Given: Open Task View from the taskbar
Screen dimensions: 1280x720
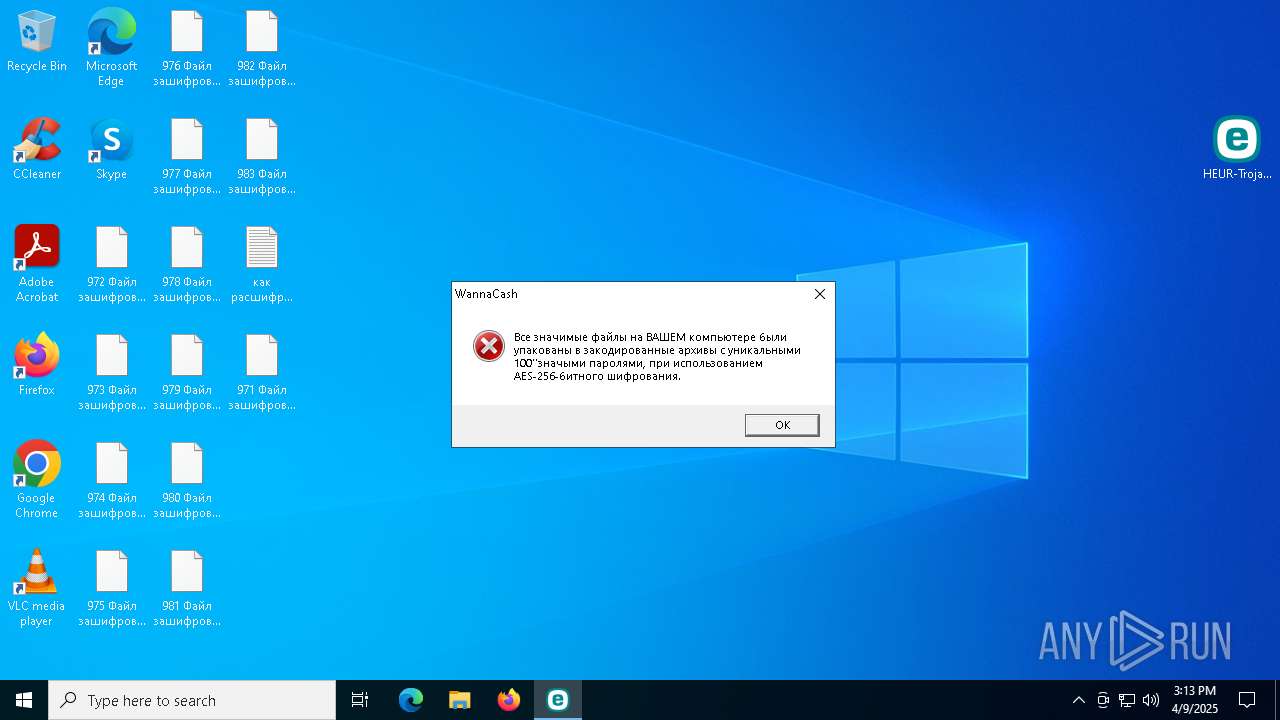Looking at the screenshot, I should click(360, 700).
